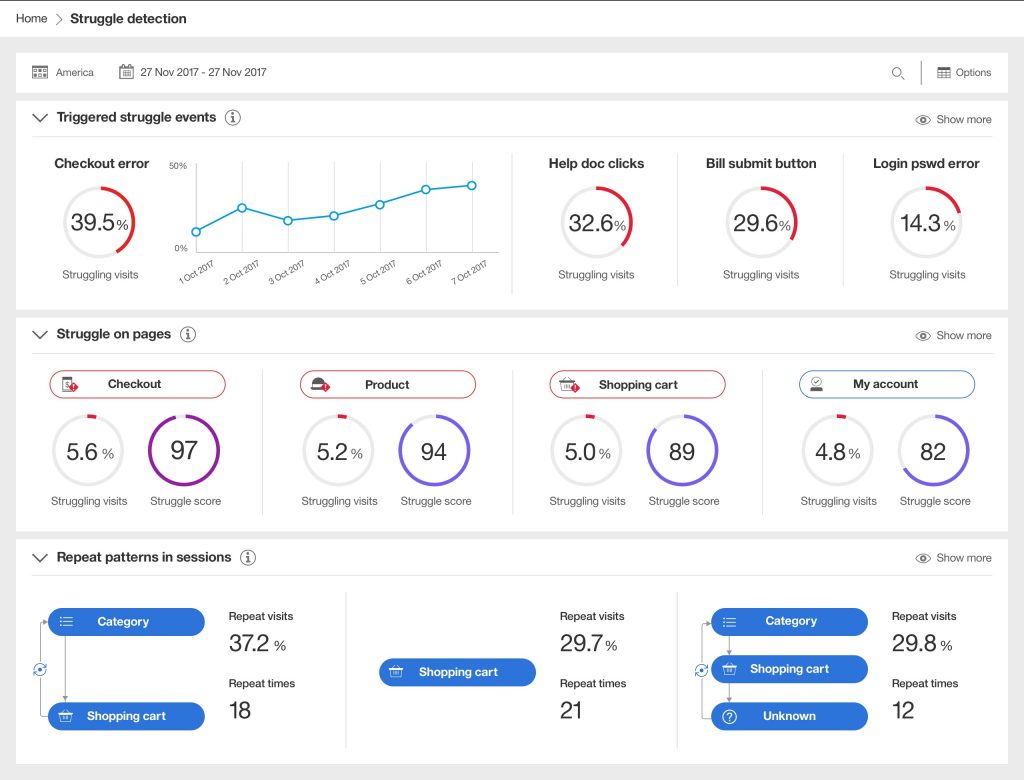
Task: Select the Struggle detection breadcrumb item
Action: [128, 19]
